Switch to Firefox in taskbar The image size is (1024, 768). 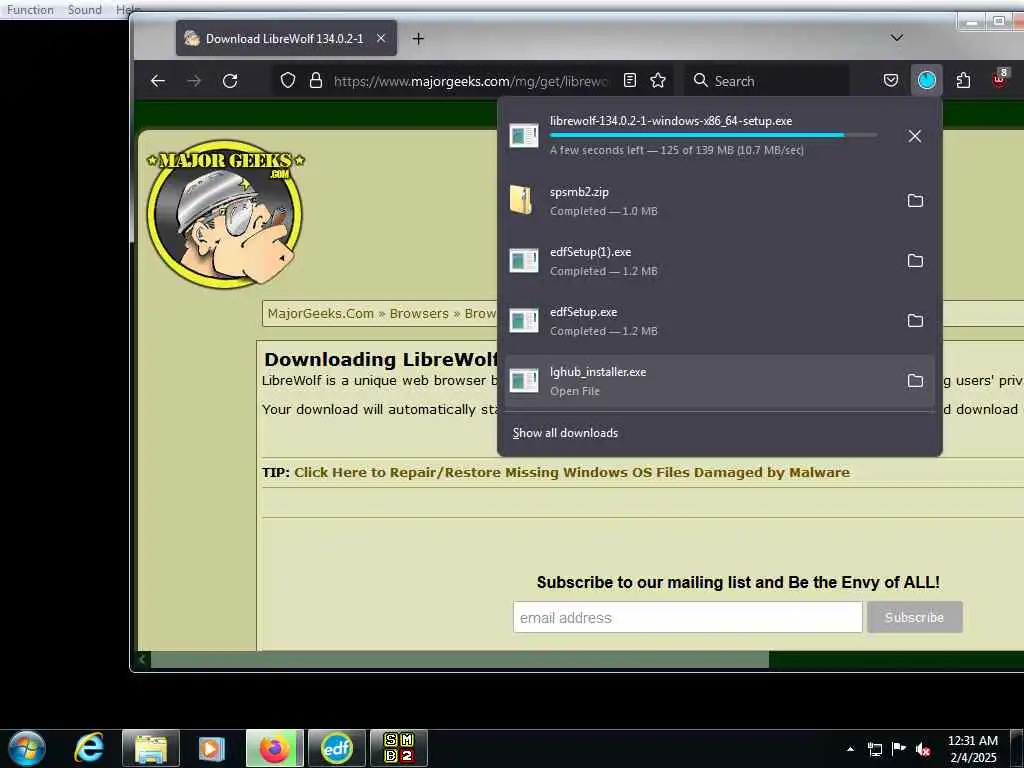coord(275,748)
